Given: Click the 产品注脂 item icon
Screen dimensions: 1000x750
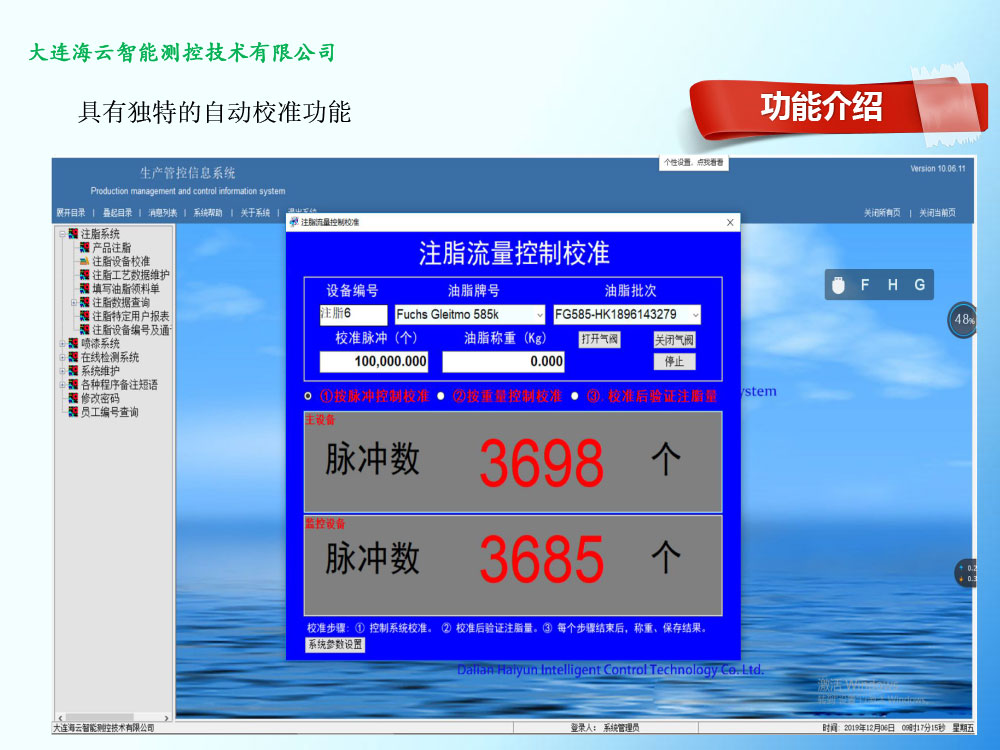Looking at the screenshot, I should [x=85, y=247].
